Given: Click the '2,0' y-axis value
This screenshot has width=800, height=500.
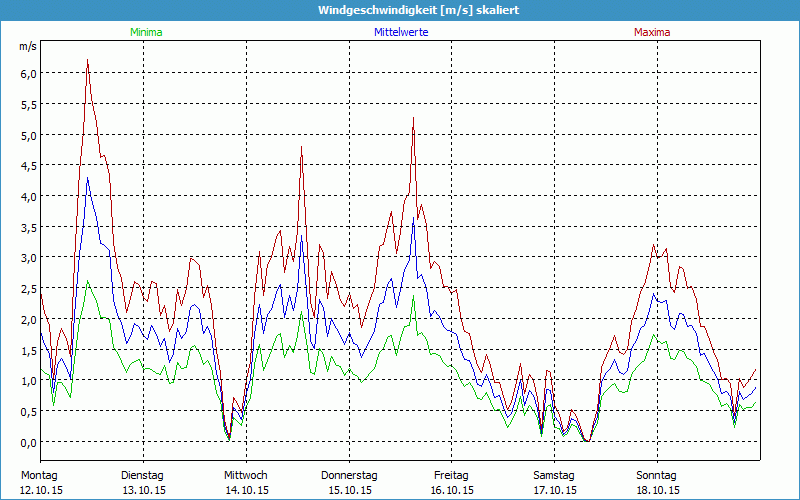Looking at the screenshot, I should 28,319.
